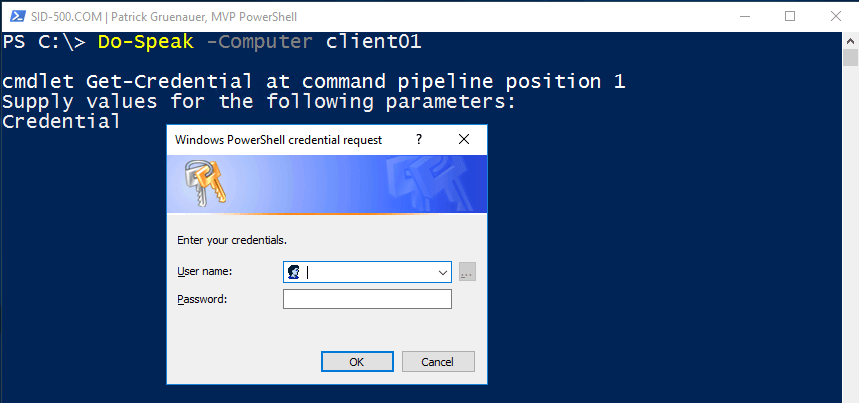The width and height of the screenshot is (859, 403).
Task: Click the "Password:" label
Action: pos(202,299)
